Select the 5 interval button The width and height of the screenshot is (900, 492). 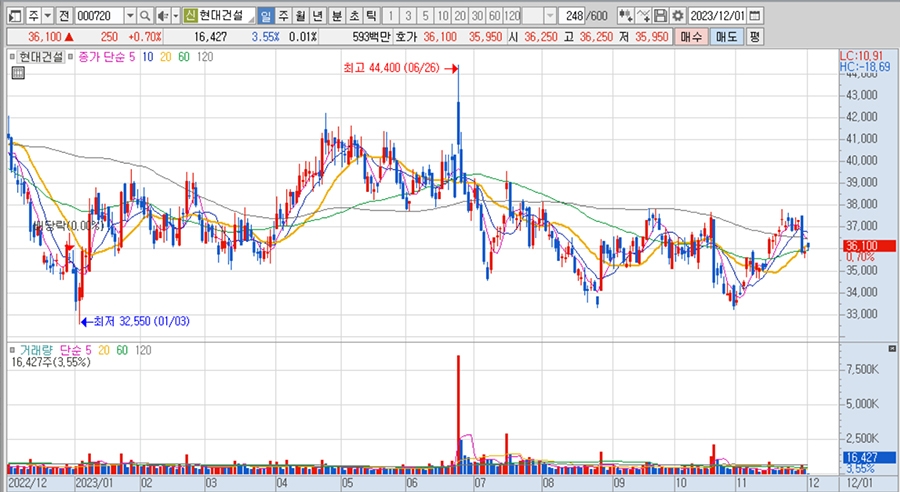[x=425, y=16]
